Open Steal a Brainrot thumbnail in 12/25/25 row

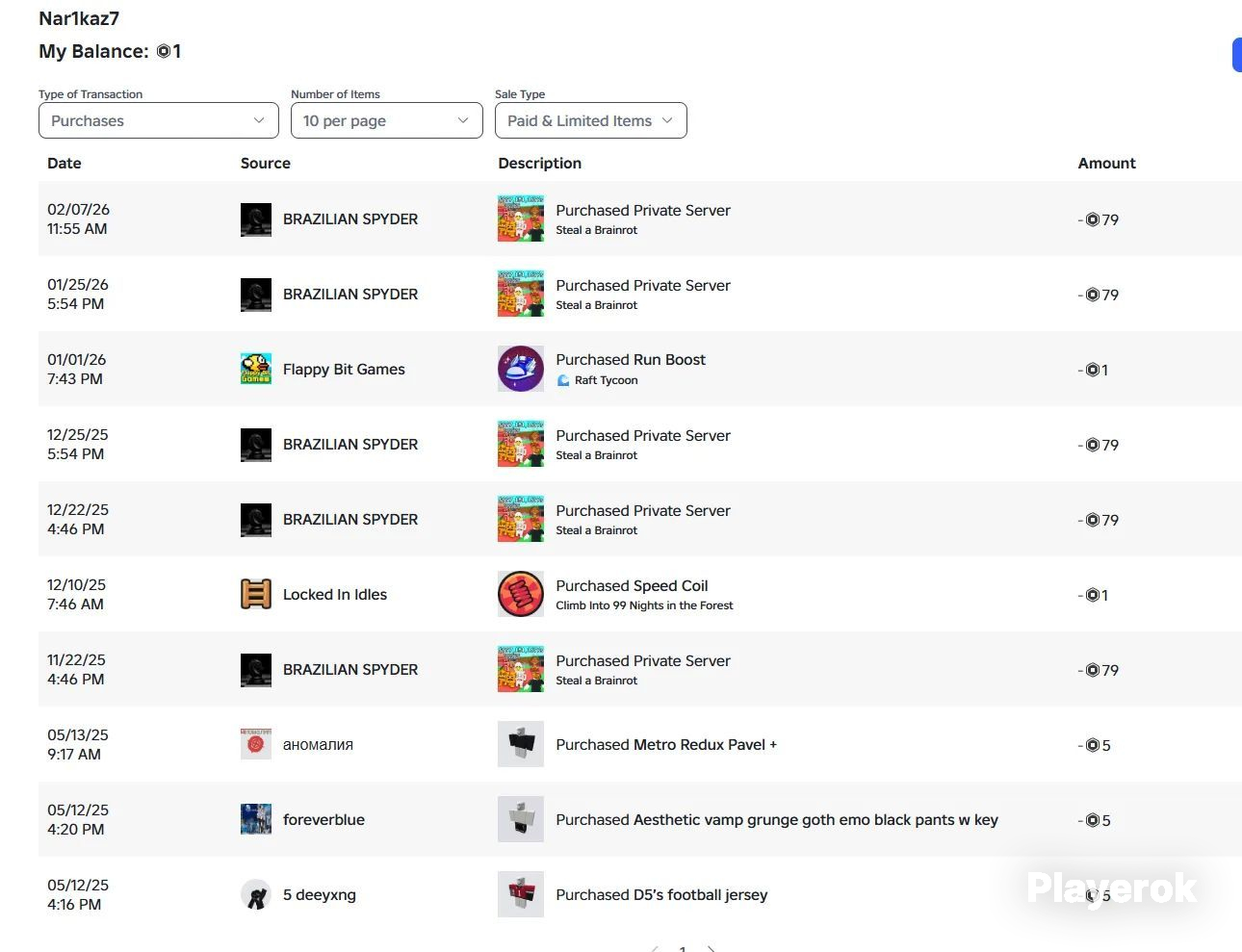(x=521, y=444)
